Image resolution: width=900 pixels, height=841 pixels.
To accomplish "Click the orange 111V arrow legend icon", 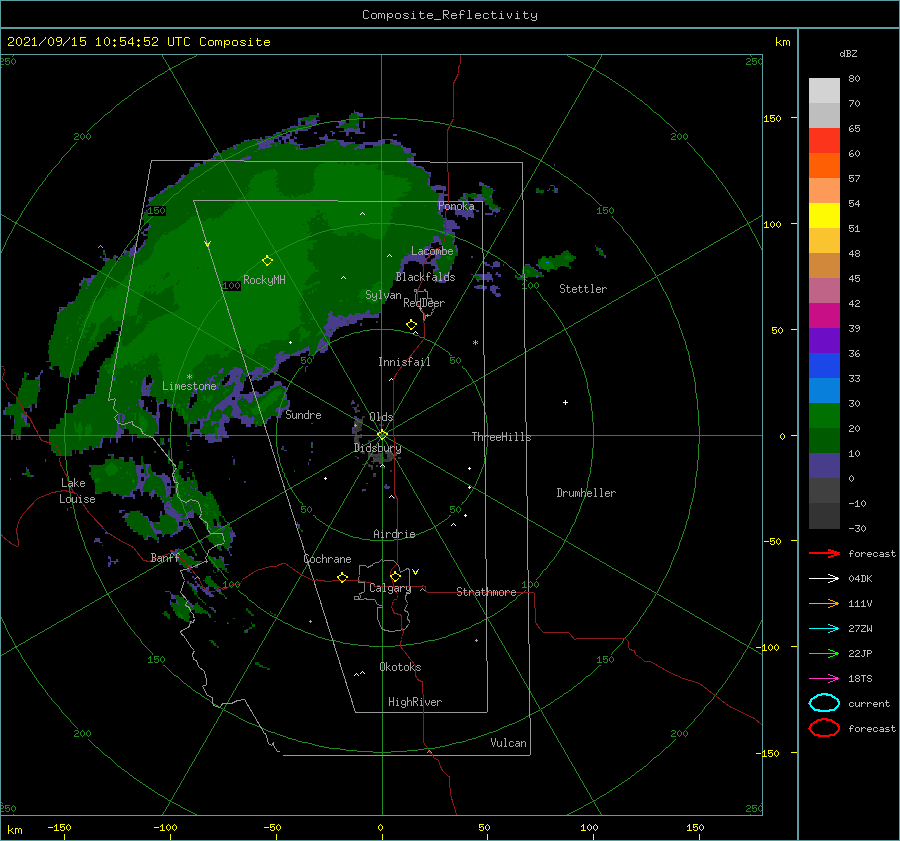I will click(824, 603).
